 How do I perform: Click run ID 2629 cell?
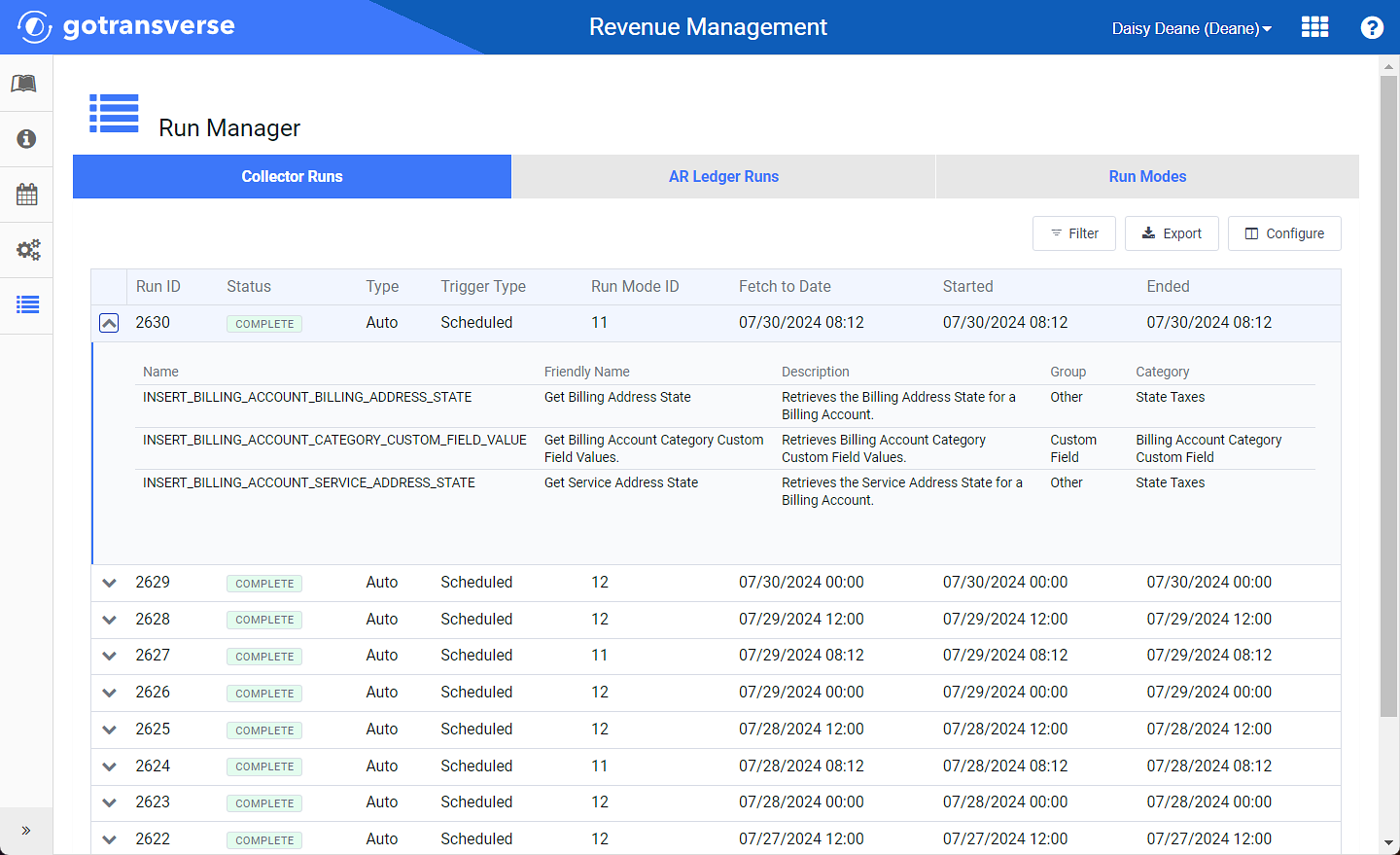tap(153, 582)
